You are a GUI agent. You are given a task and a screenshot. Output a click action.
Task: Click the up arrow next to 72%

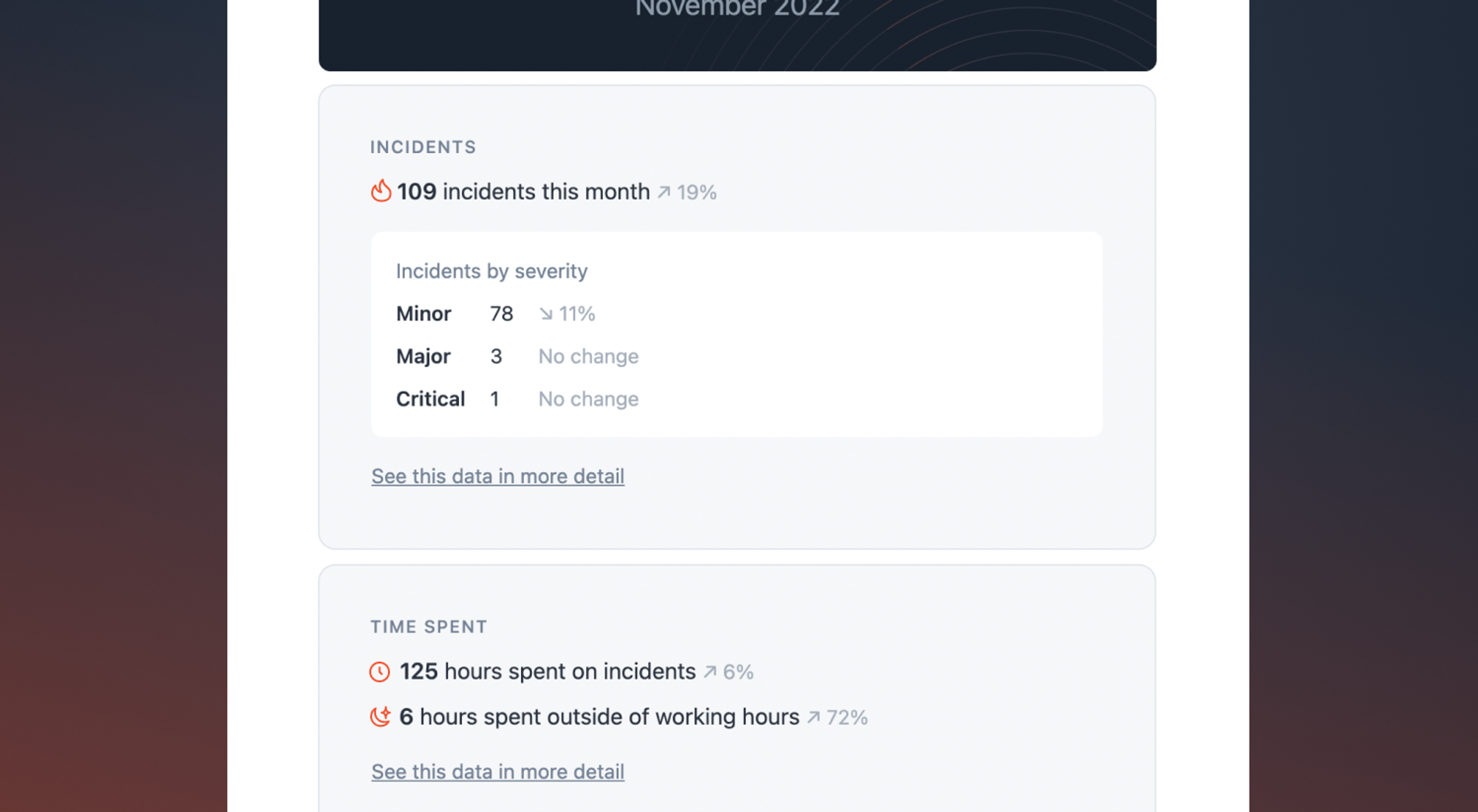point(814,717)
